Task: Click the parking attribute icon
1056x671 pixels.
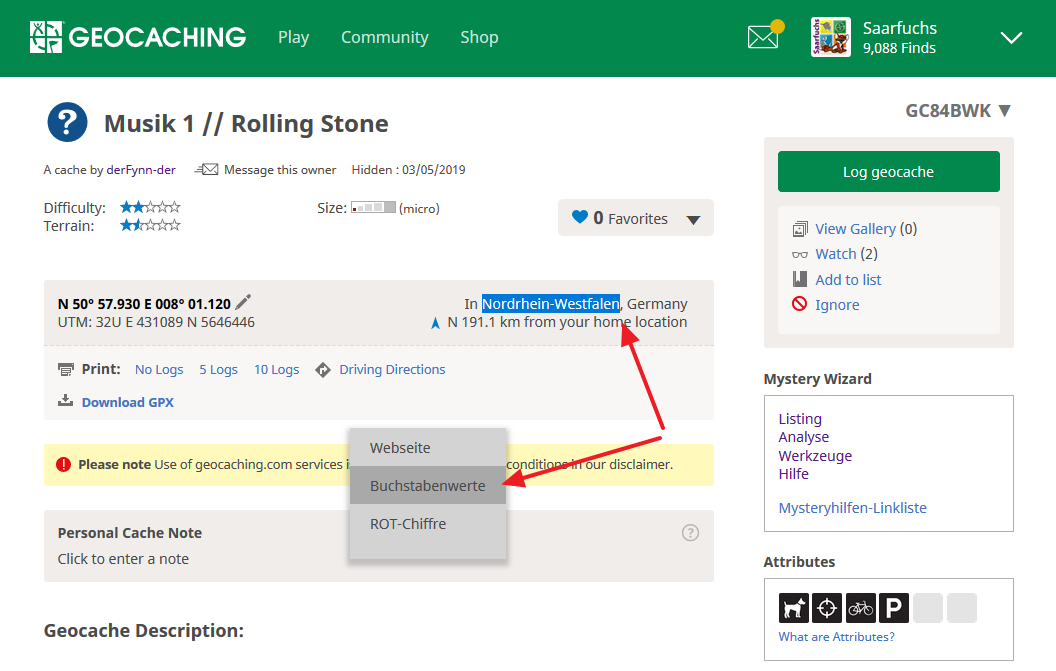Action: point(894,608)
